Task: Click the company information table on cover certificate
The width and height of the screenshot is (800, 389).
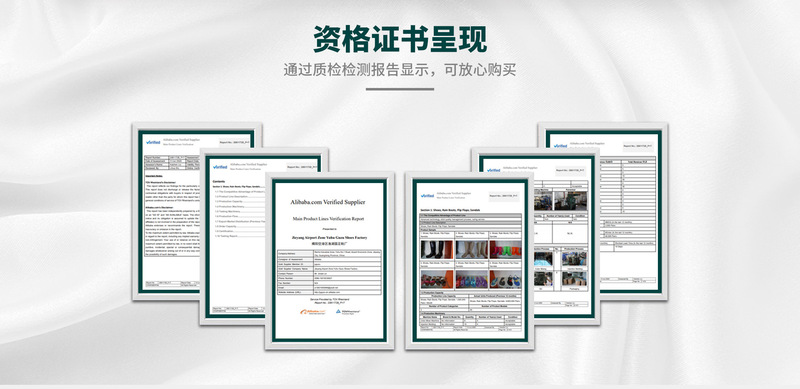Action: (x=330, y=271)
